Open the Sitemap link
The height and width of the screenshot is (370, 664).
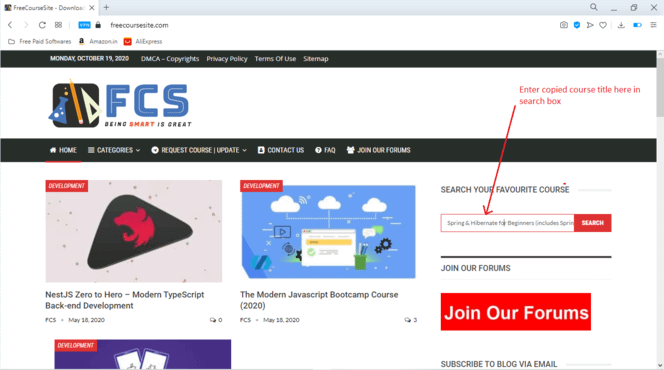click(x=315, y=59)
